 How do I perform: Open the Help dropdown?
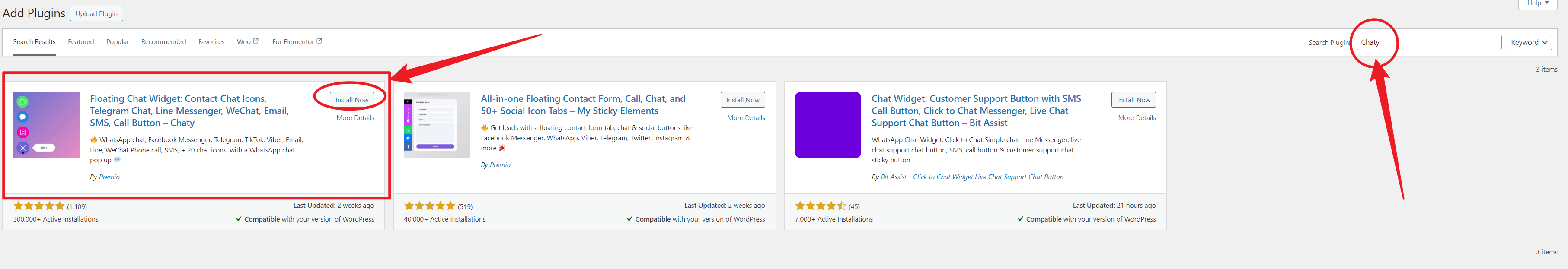click(x=1538, y=3)
